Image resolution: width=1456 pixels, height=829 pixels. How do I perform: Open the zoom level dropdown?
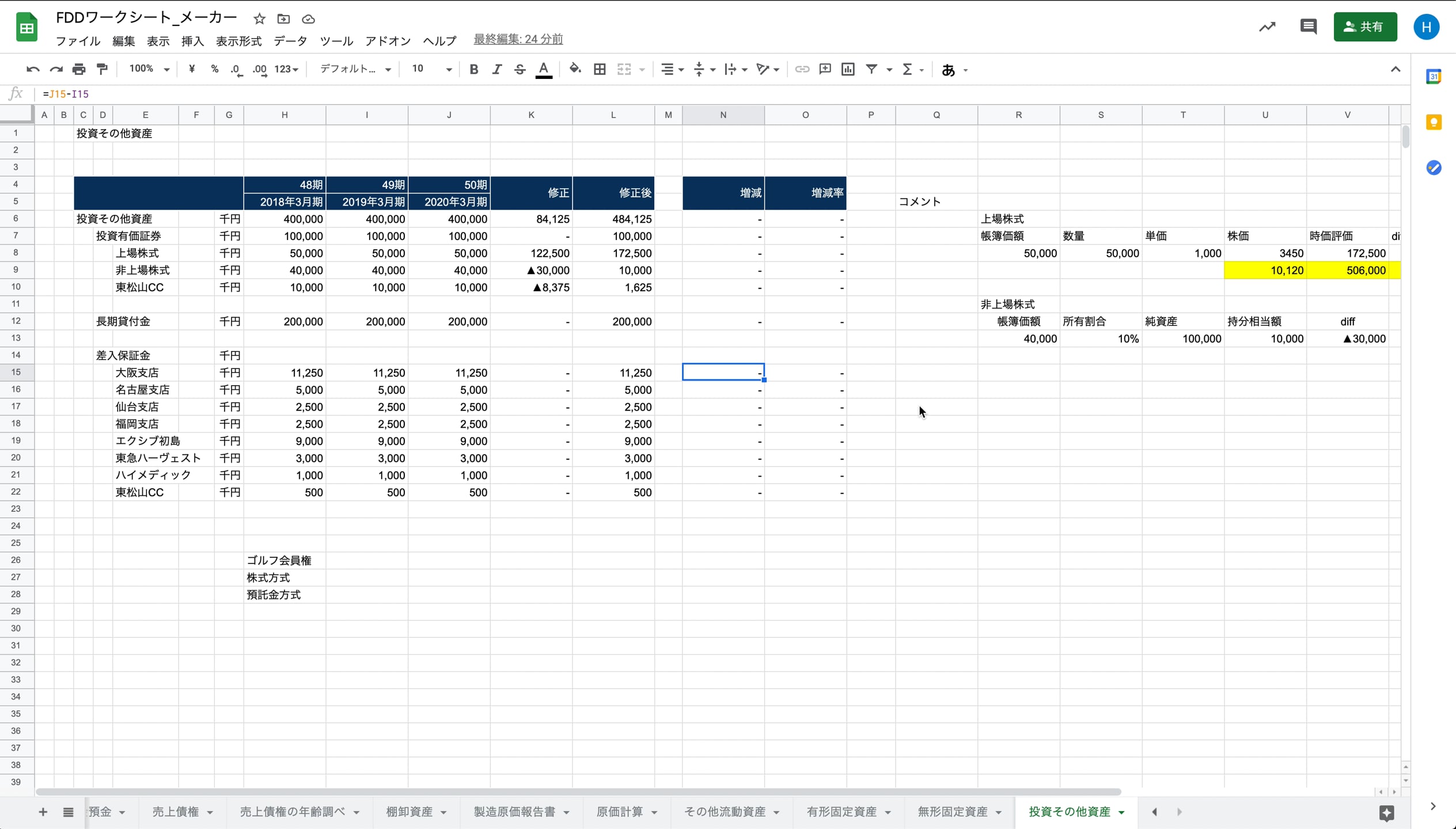(x=147, y=69)
